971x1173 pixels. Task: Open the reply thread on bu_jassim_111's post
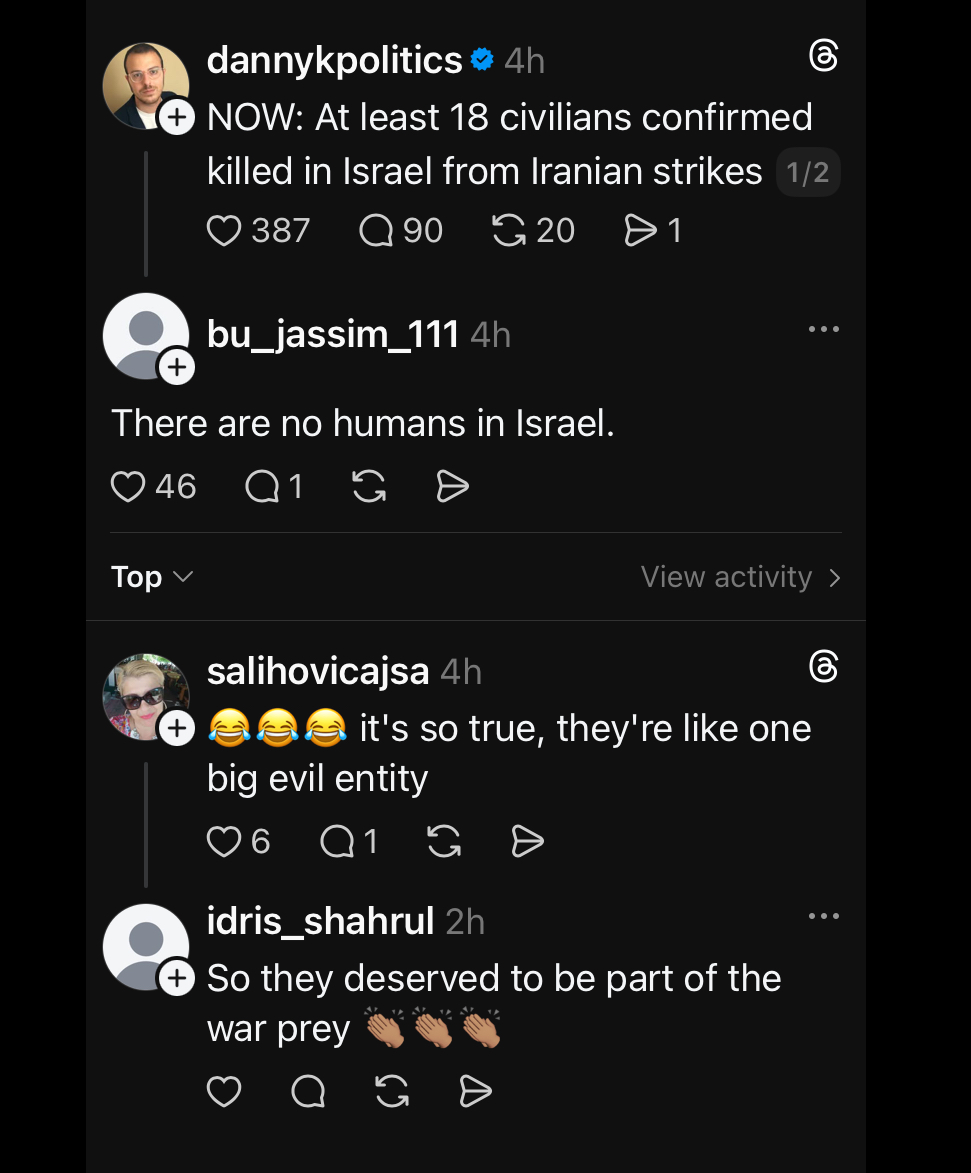262,487
